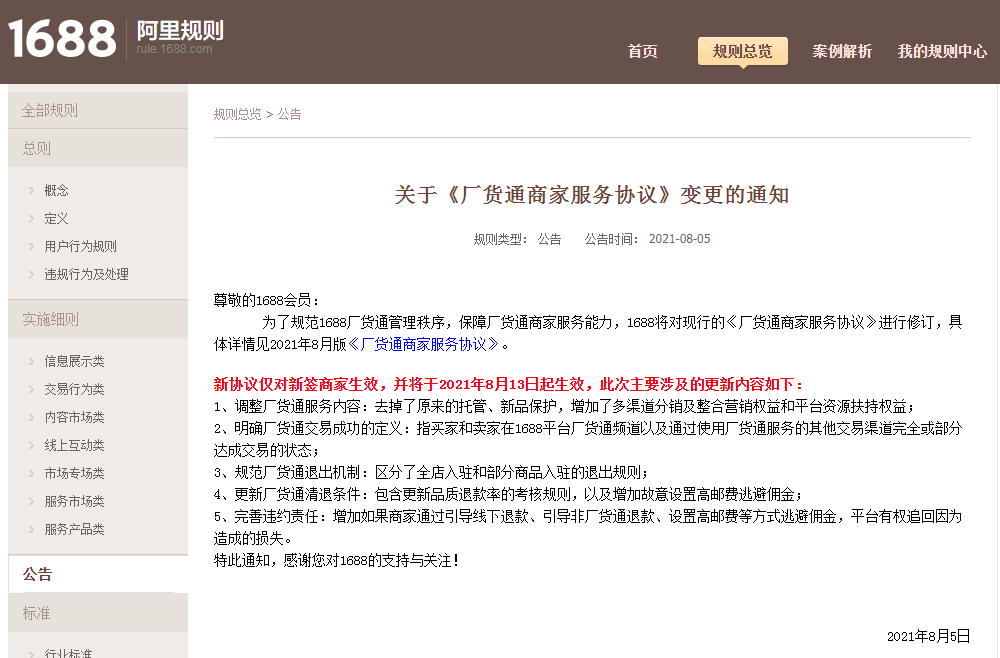Open 行业标准 in the sidebar
This screenshot has width=1000, height=658.
(68, 653)
